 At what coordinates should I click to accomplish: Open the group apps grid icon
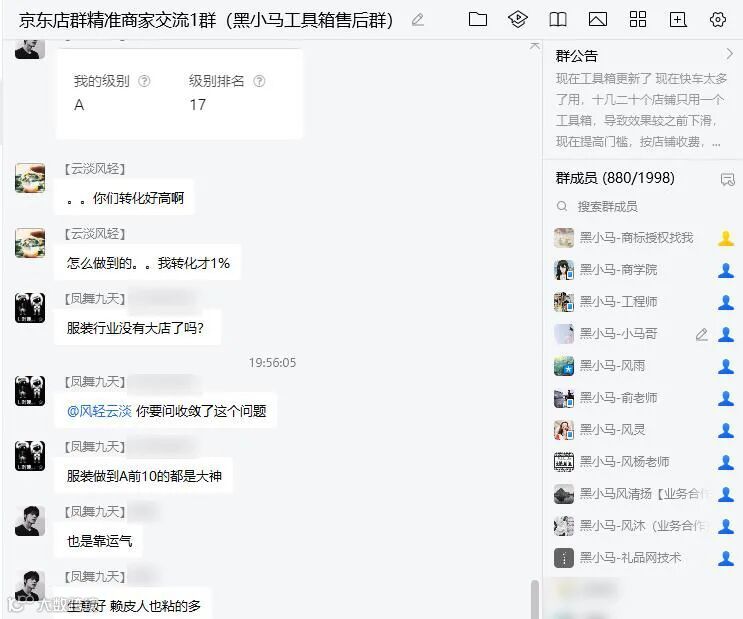coord(638,19)
